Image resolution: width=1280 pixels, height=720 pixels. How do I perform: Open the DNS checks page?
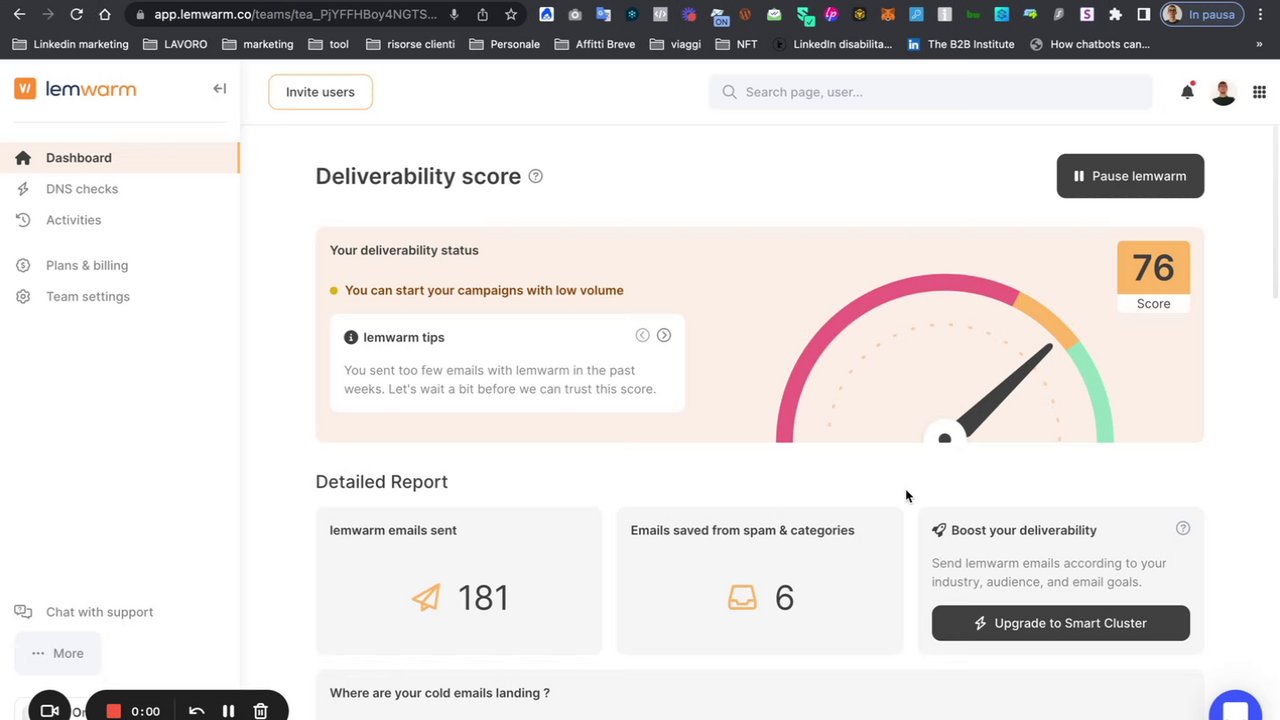point(82,189)
